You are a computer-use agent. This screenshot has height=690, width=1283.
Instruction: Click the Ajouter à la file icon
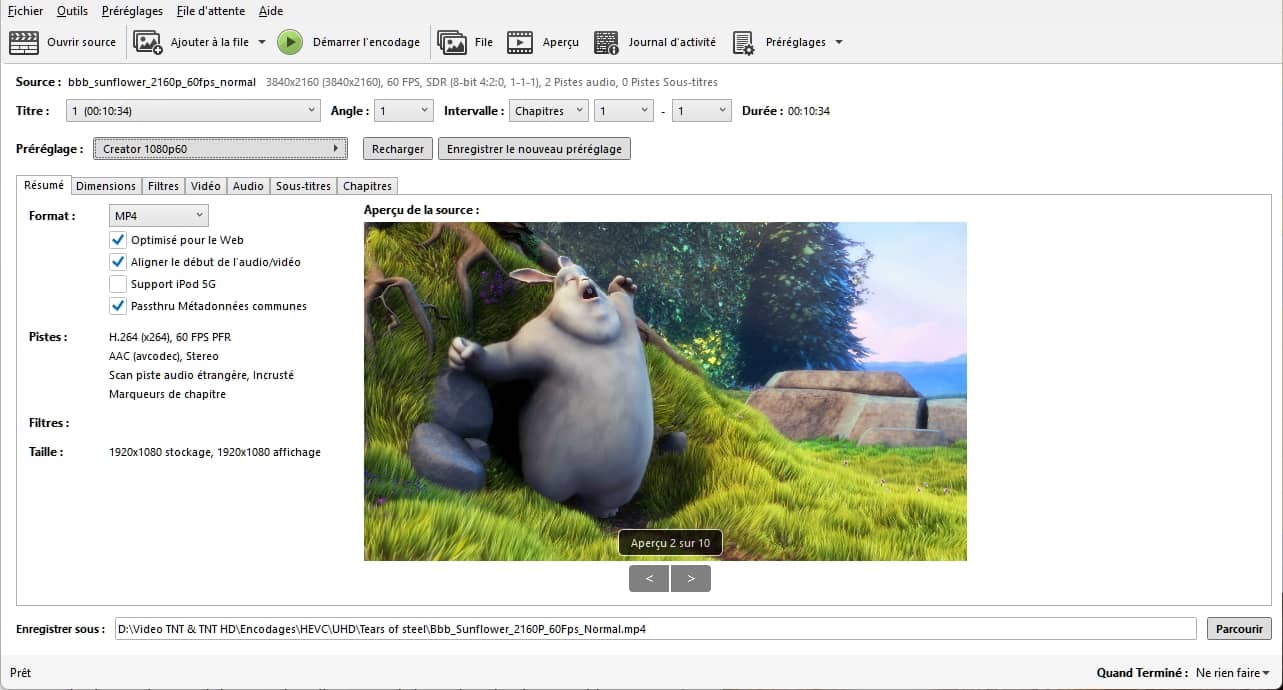point(148,42)
